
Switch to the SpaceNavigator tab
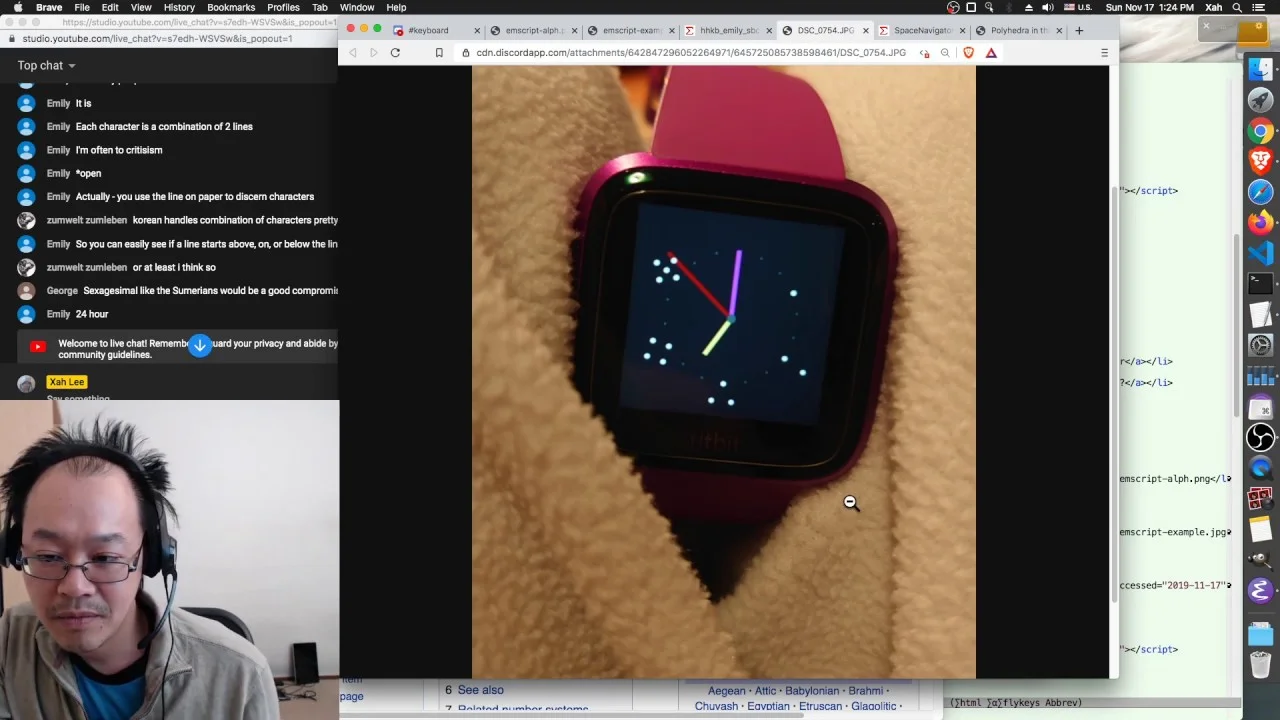(x=922, y=30)
